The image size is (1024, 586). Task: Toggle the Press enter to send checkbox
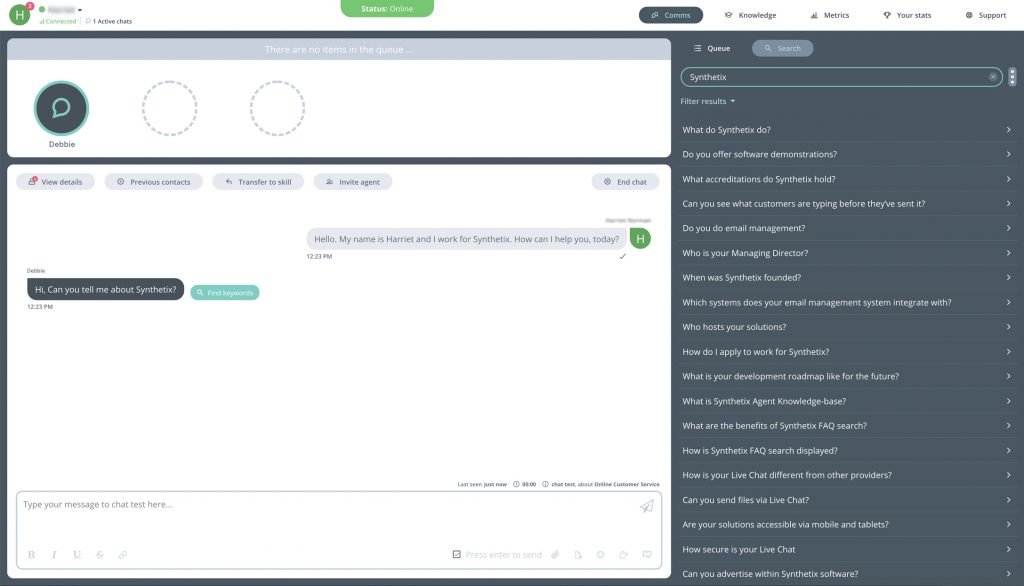click(456, 555)
